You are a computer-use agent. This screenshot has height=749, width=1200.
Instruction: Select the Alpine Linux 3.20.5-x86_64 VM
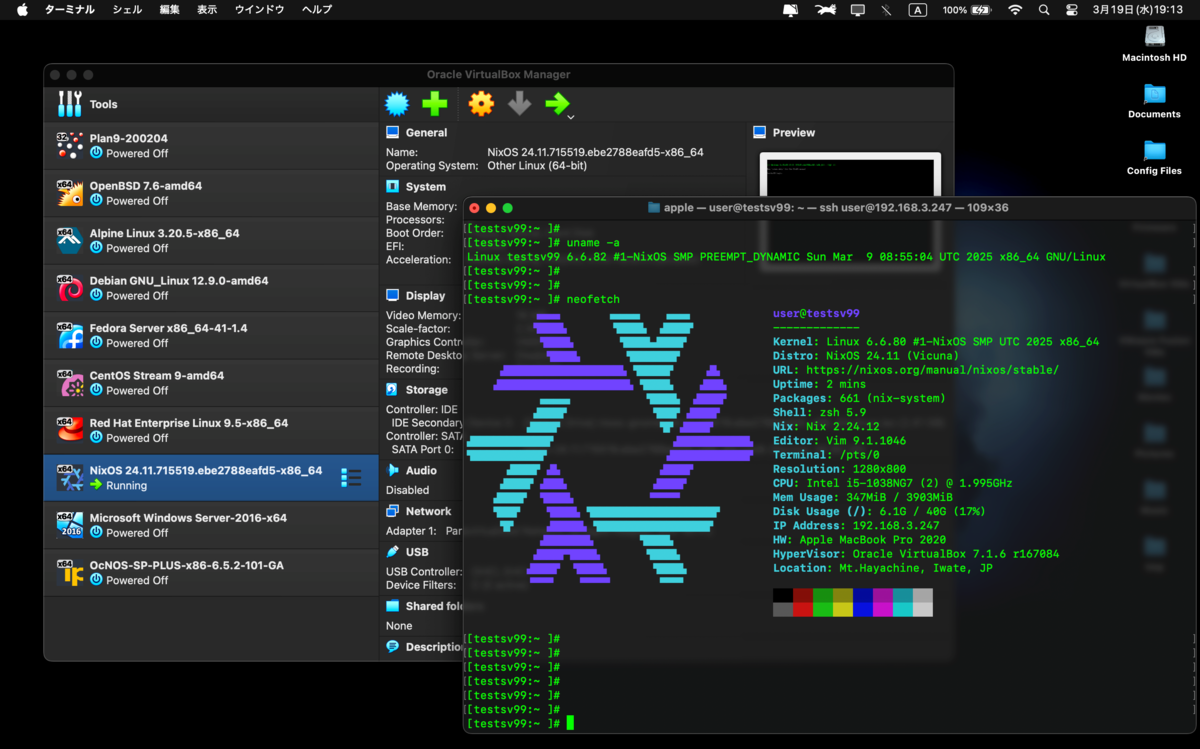(x=211, y=240)
